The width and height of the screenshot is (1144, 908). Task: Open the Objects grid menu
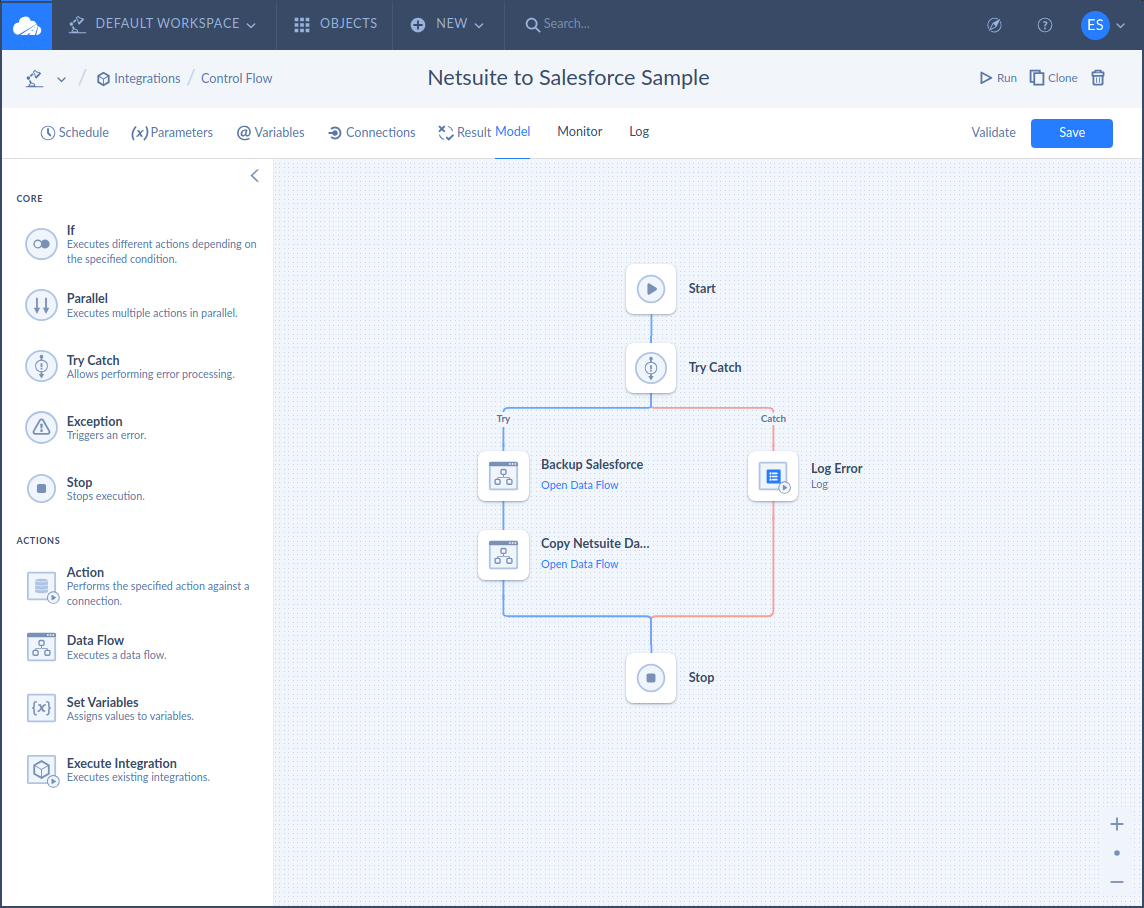tap(336, 24)
